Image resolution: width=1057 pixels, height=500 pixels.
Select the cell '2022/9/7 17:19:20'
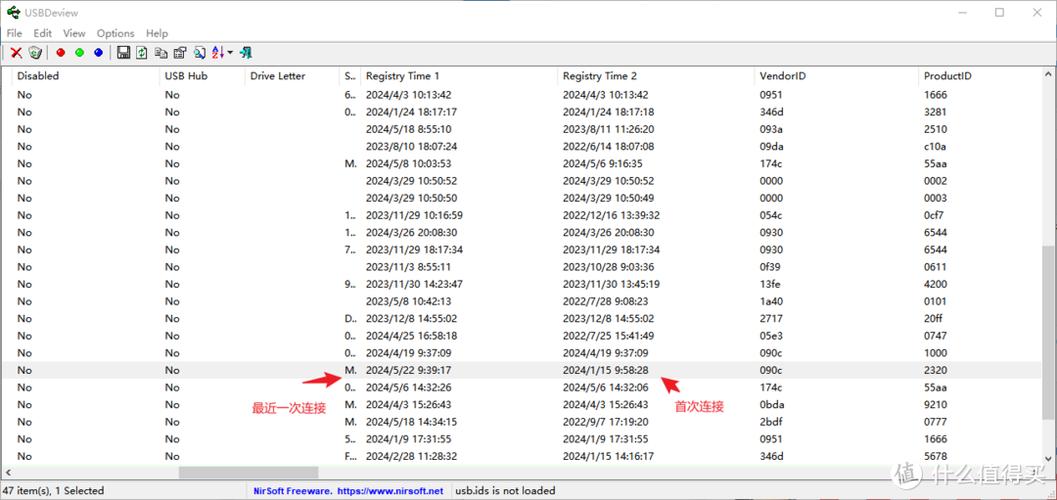(x=605, y=422)
